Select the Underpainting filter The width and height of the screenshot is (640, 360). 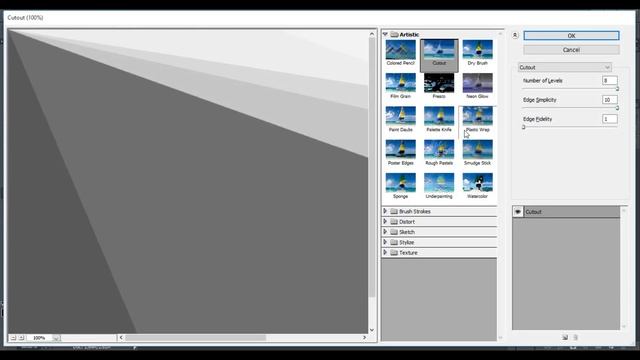tap(439, 186)
